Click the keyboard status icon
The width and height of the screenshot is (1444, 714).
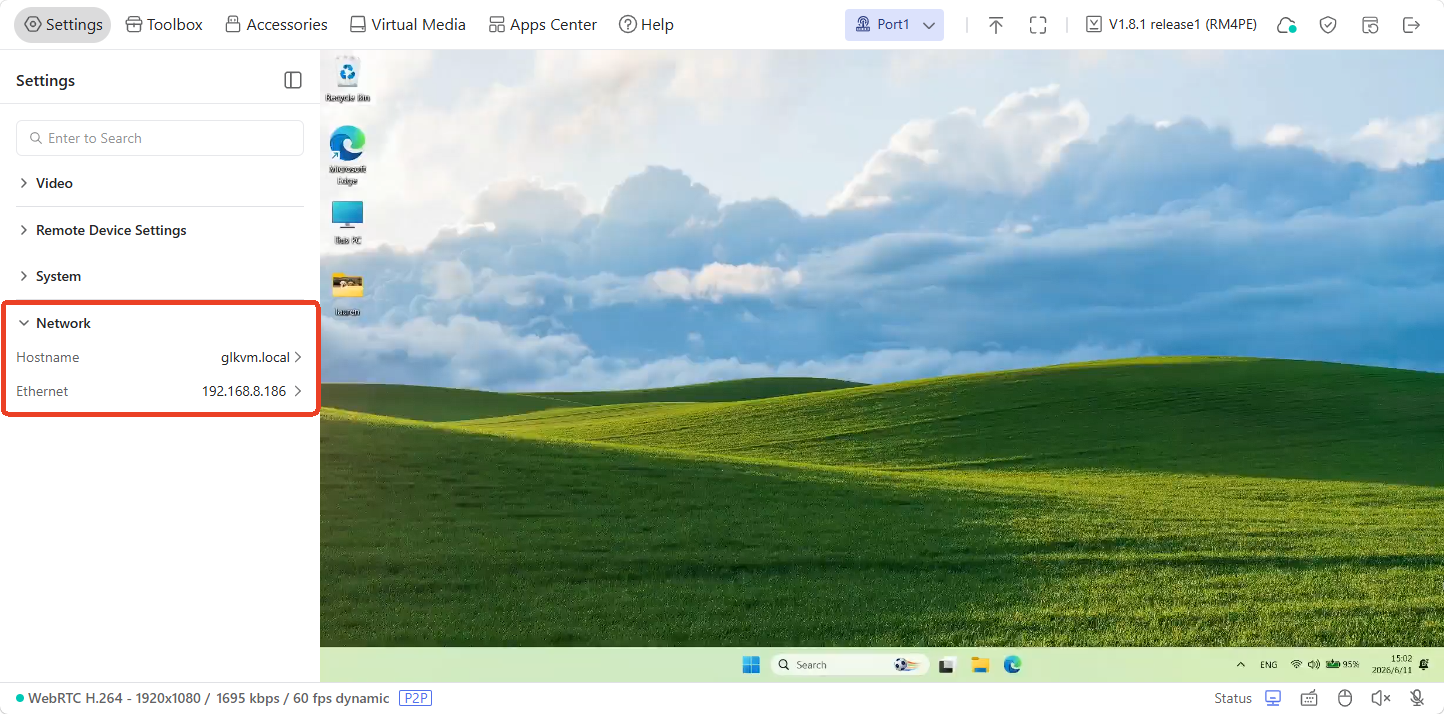tap(1309, 698)
